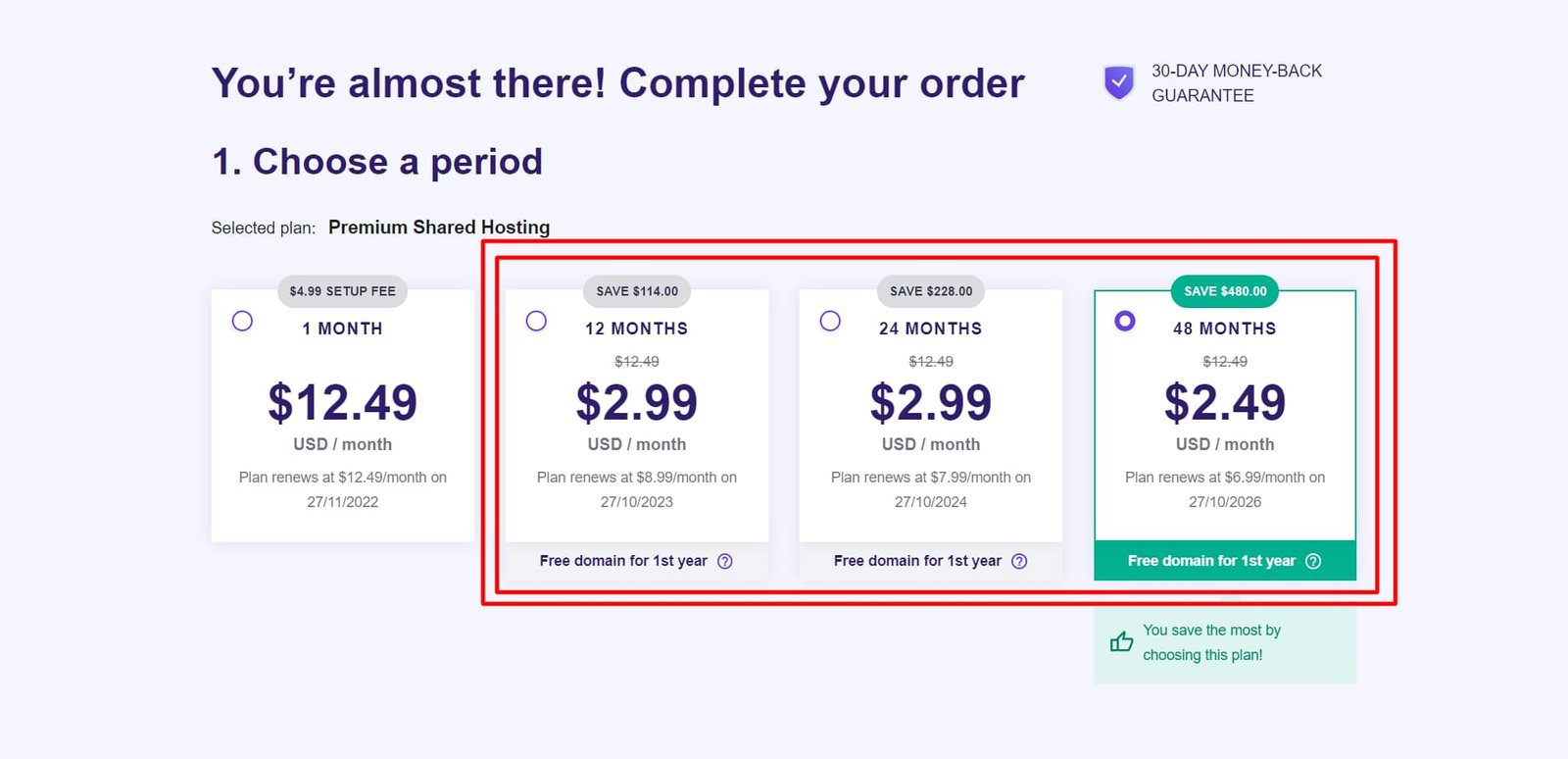The width and height of the screenshot is (1568, 759).
Task: Click the Save $228.00 badge
Action: [931, 291]
